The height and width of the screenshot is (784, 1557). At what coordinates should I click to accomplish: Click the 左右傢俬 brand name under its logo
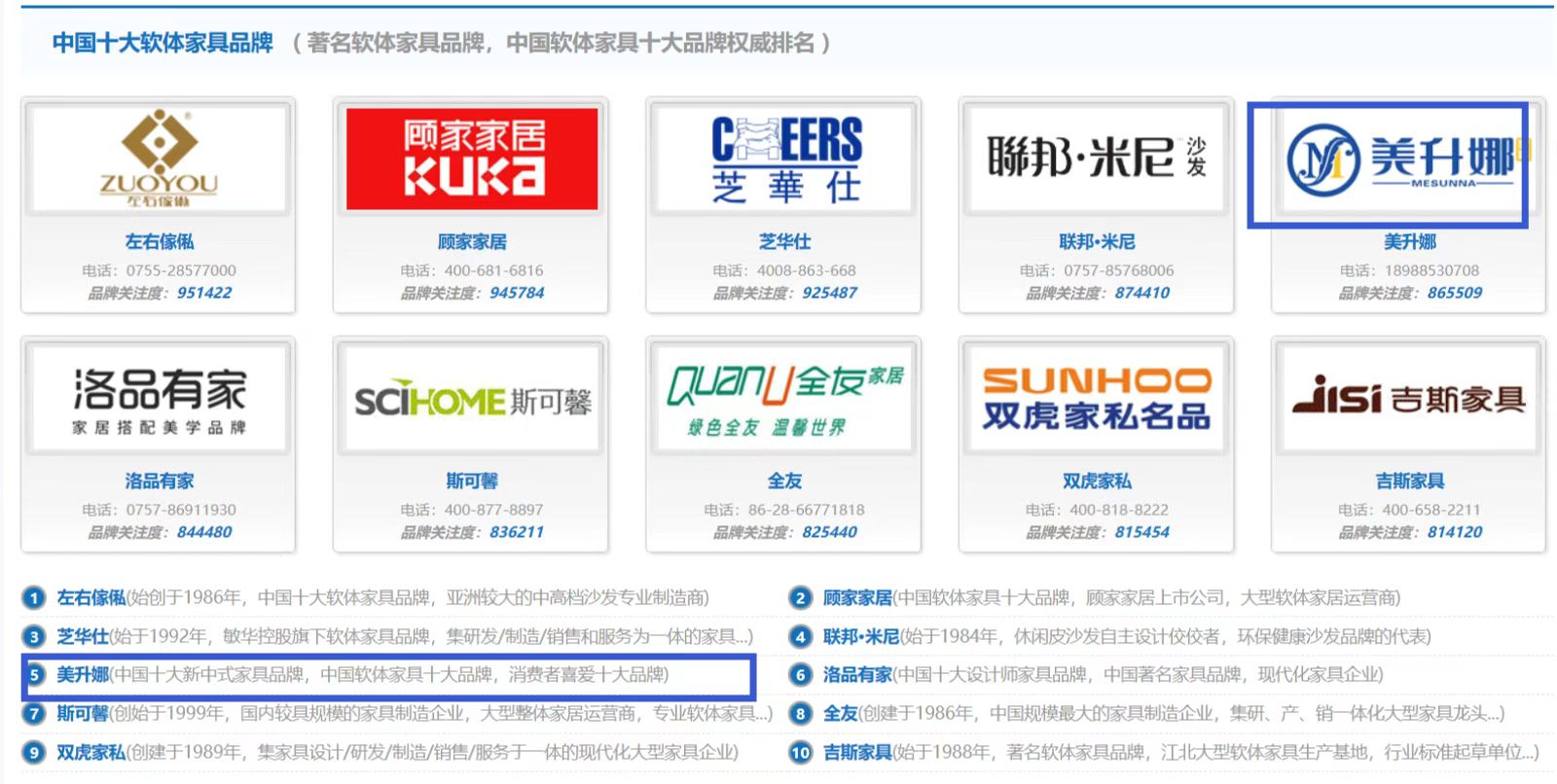point(160,241)
